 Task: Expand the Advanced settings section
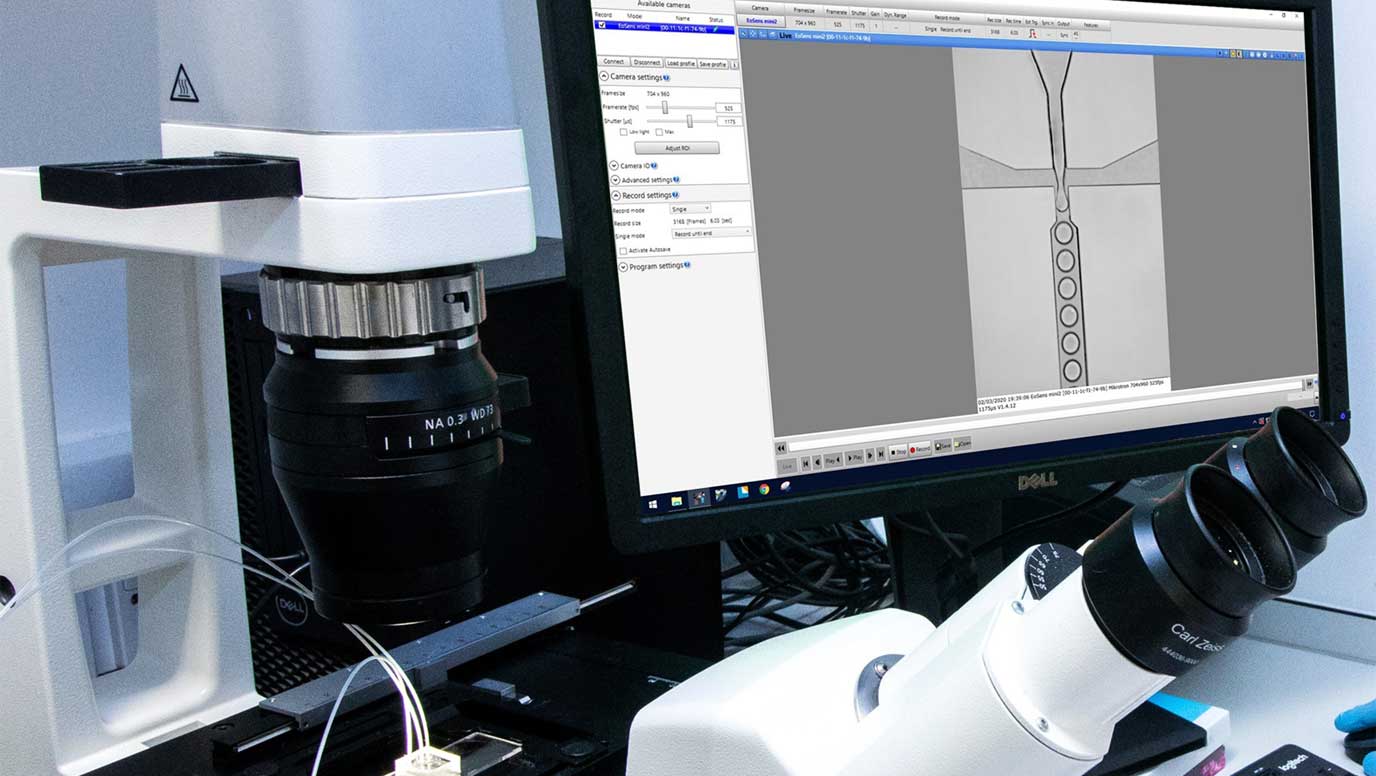pyautogui.click(x=615, y=180)
